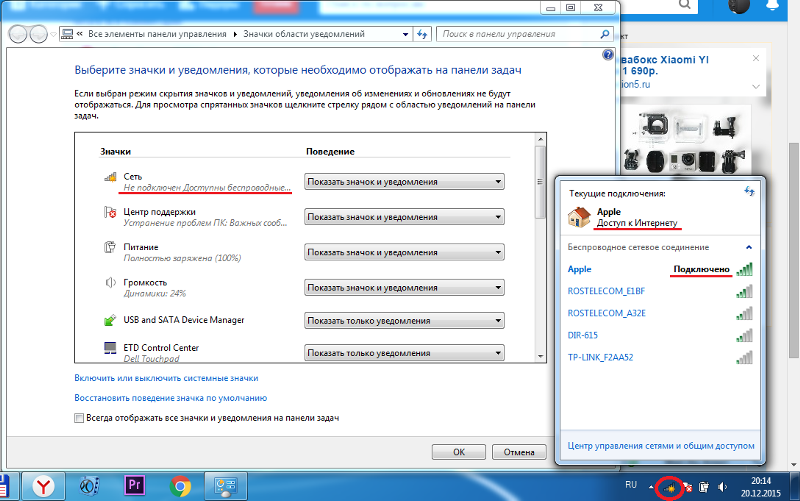Open Google Chrome from taskbar
The height and width of the screenshot is (501, 800).
[180, 486]
